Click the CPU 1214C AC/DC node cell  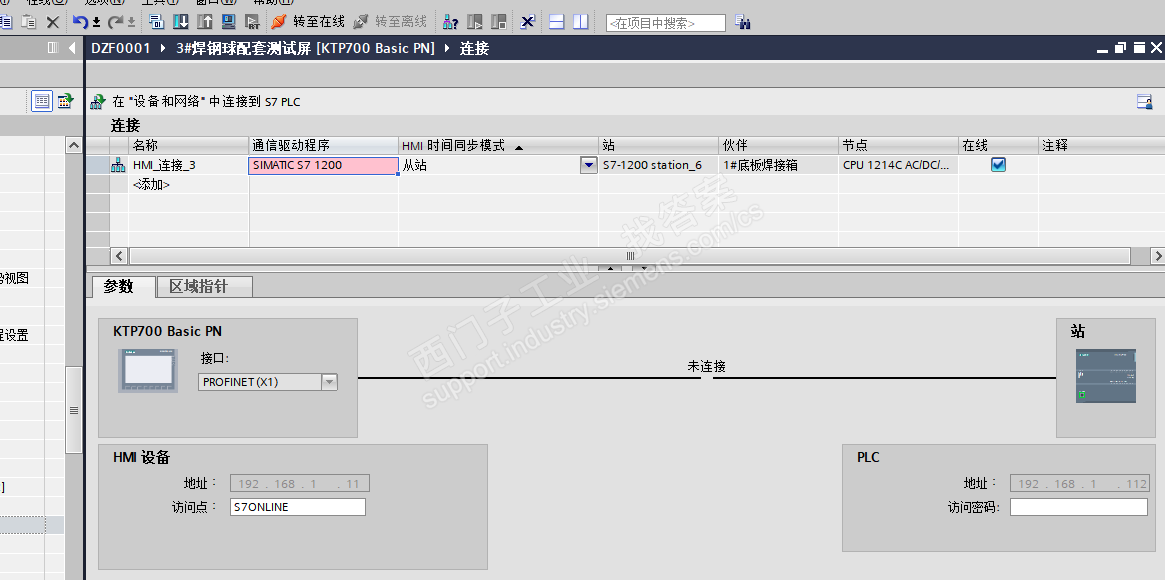(x=898, y=165)
